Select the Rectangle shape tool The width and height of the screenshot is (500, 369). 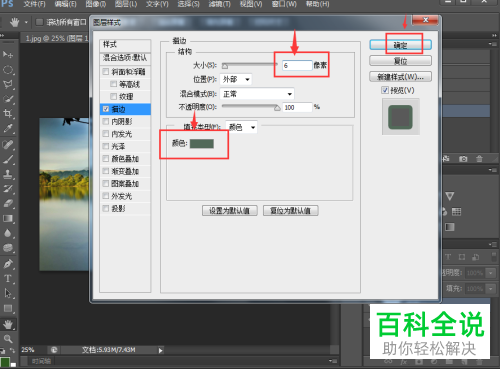click(x=8, y=308)
